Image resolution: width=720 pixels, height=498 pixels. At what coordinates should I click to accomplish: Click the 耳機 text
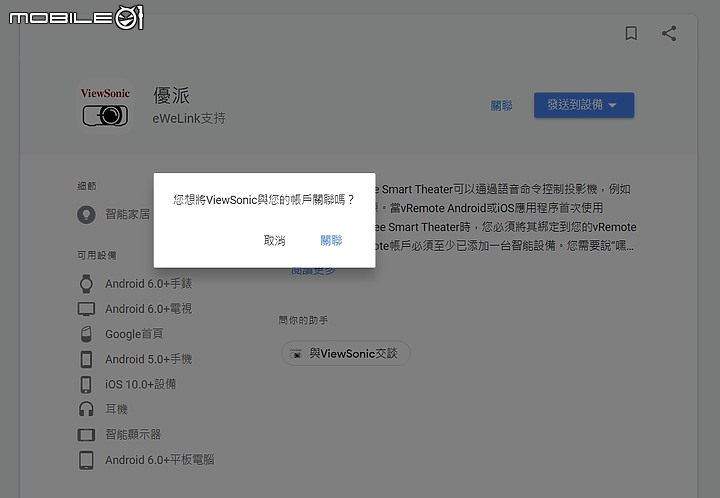pyautogui.click(x=117, y=409)
